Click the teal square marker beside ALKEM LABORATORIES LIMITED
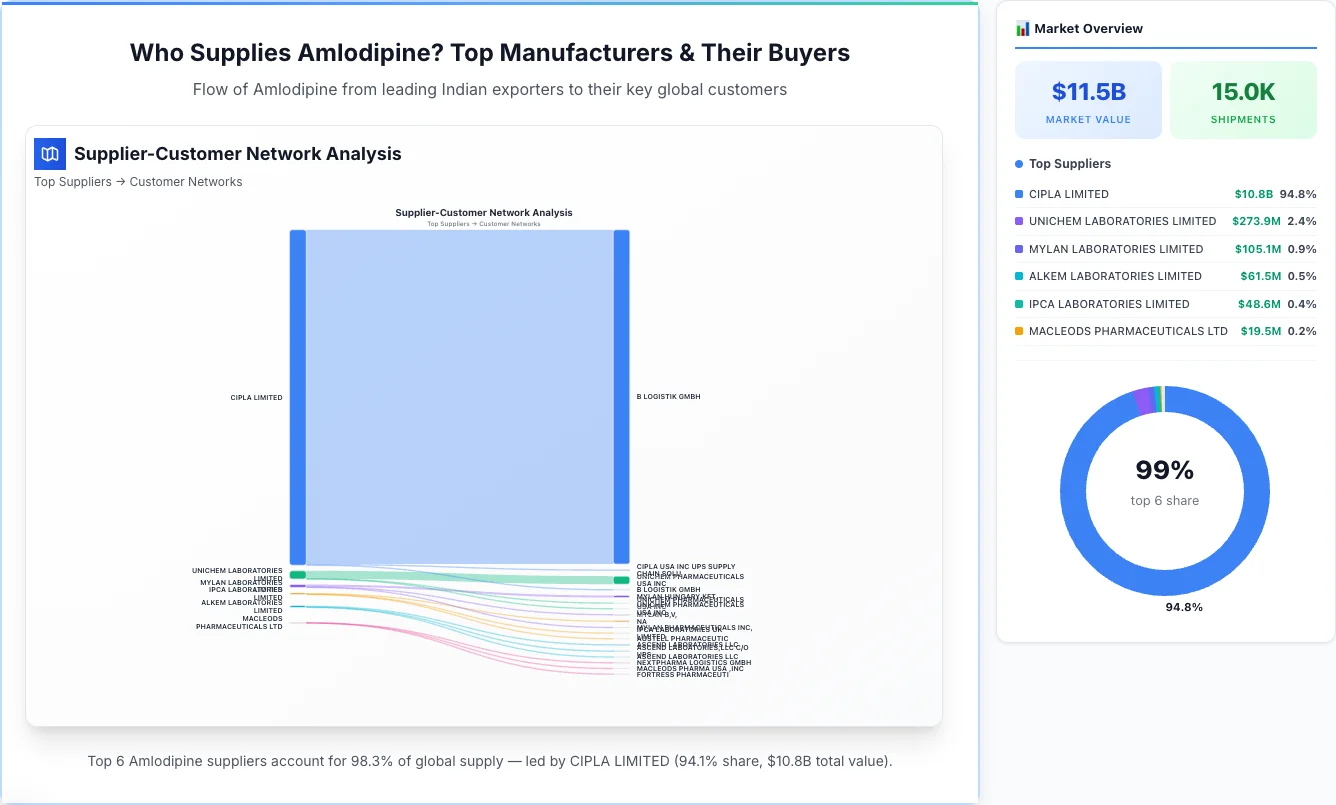 1019,276
